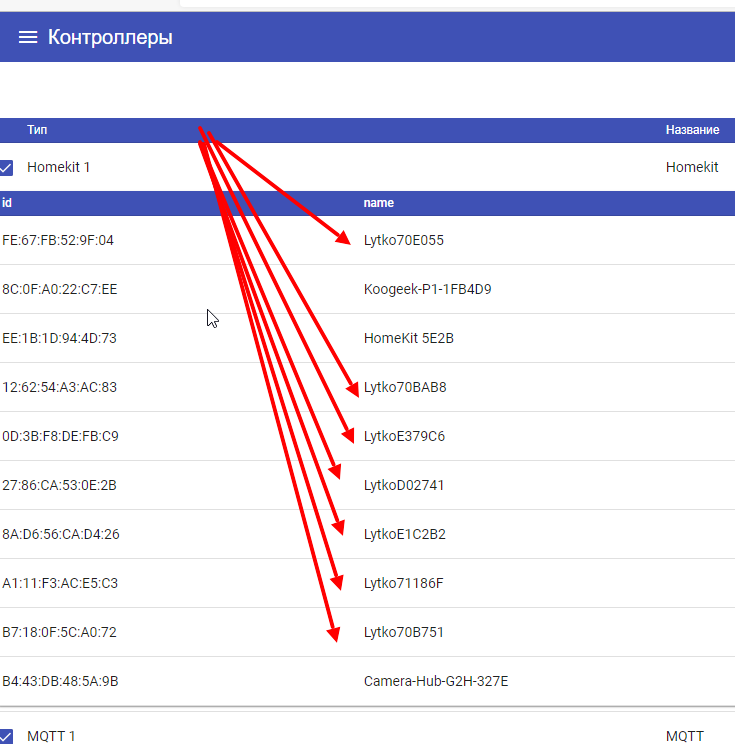This screenshot has width=735, height=744.
Task: Click Homekit in the Название column
Action: [x=692, y=167]
